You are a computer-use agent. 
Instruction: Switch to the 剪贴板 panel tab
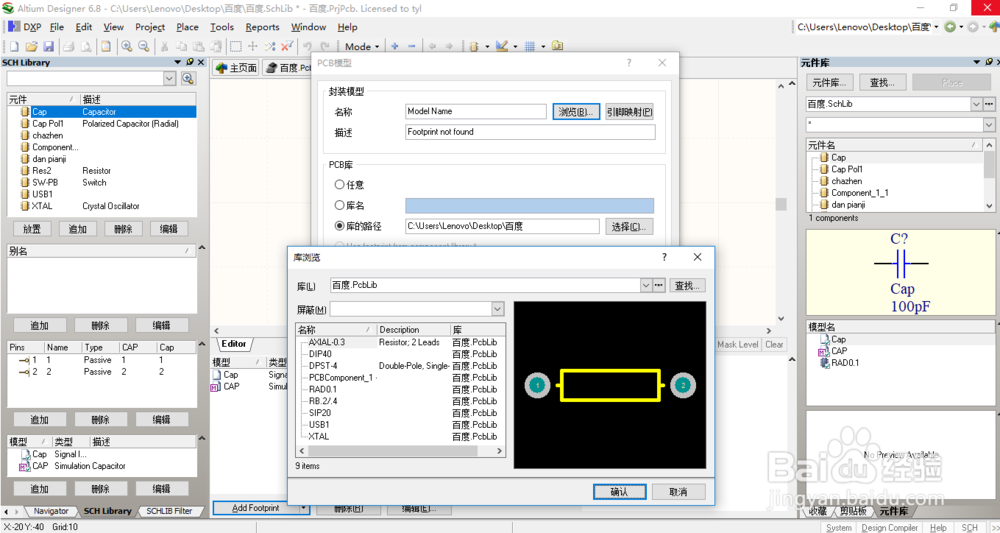pos(853,511)
